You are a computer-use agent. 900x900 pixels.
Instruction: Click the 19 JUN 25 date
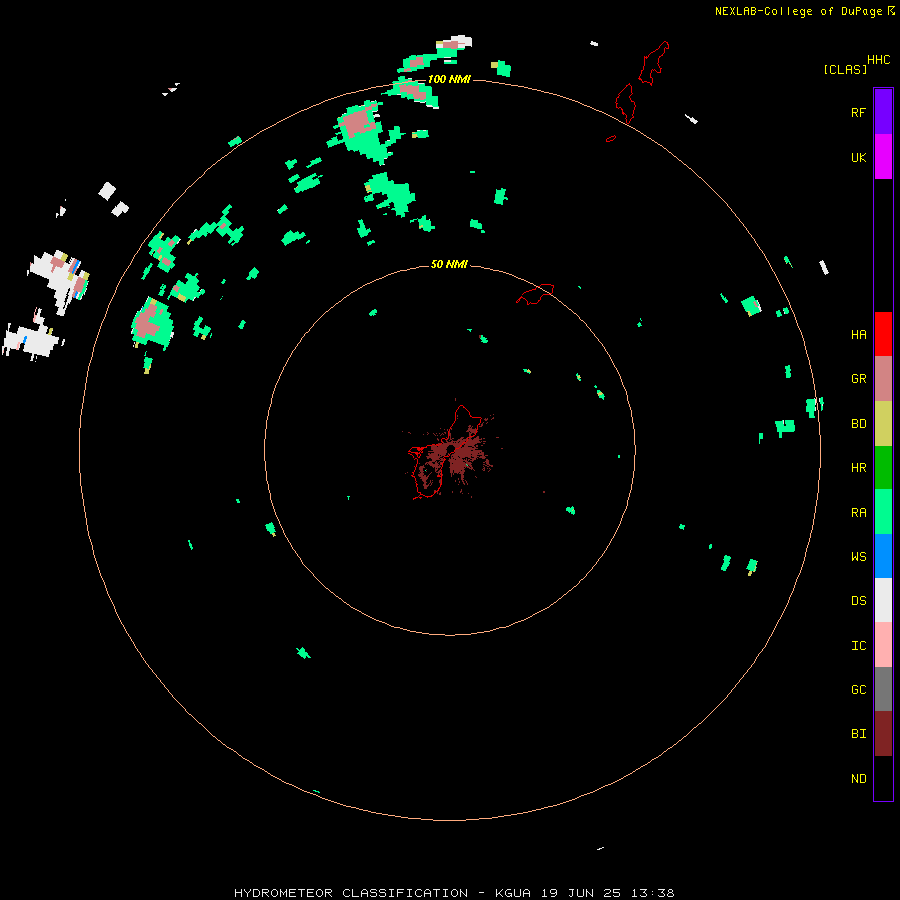[x=581, y=893]
